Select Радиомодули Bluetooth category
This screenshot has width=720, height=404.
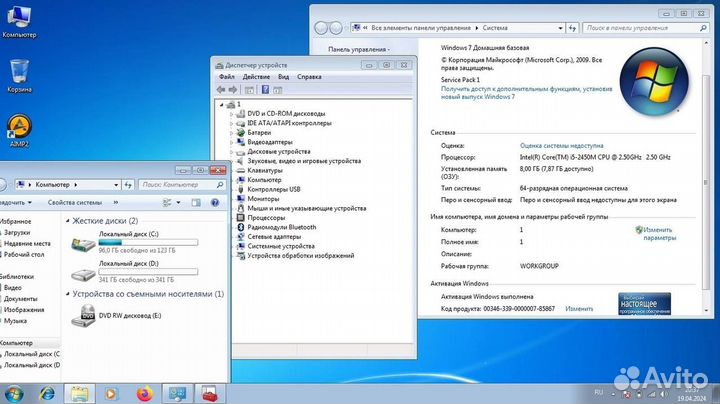point(281,227)
